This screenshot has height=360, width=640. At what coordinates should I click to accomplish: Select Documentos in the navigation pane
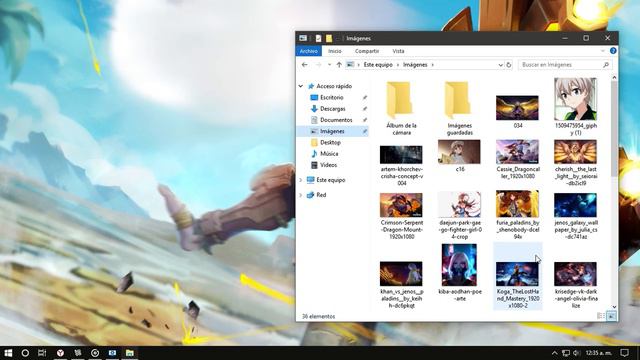point(336,120)
